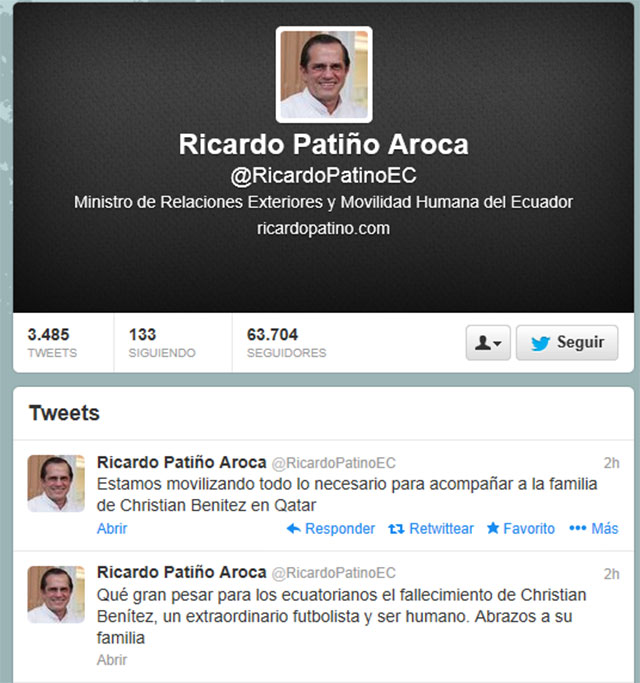
Task: Open the ricardopatino.com website link
Action: click(323, 228)
